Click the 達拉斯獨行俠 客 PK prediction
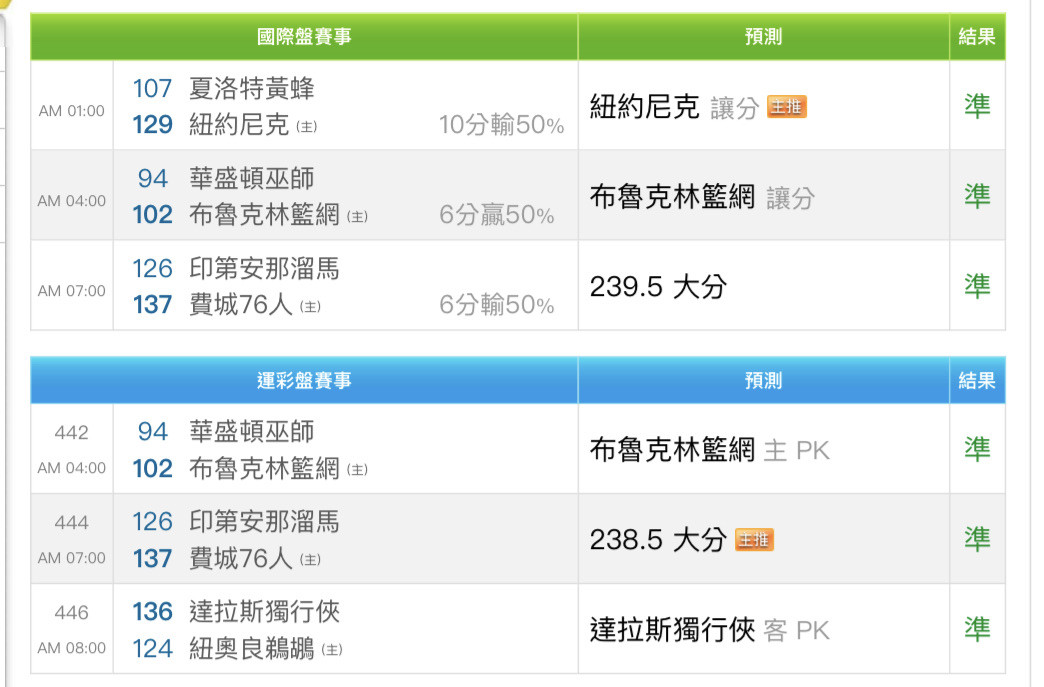Screen dimensions: 1044x687 pos(710,630)
